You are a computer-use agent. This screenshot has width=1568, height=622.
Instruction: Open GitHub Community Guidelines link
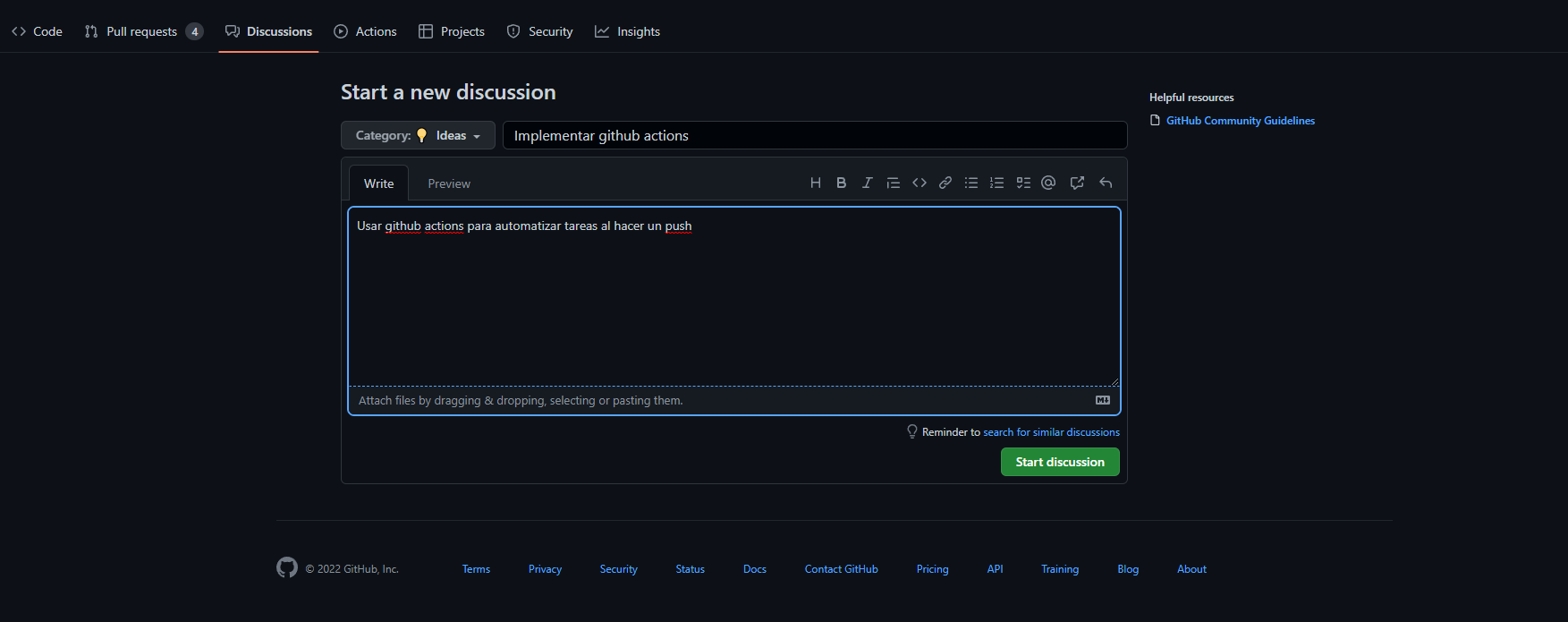point(1240,121)
